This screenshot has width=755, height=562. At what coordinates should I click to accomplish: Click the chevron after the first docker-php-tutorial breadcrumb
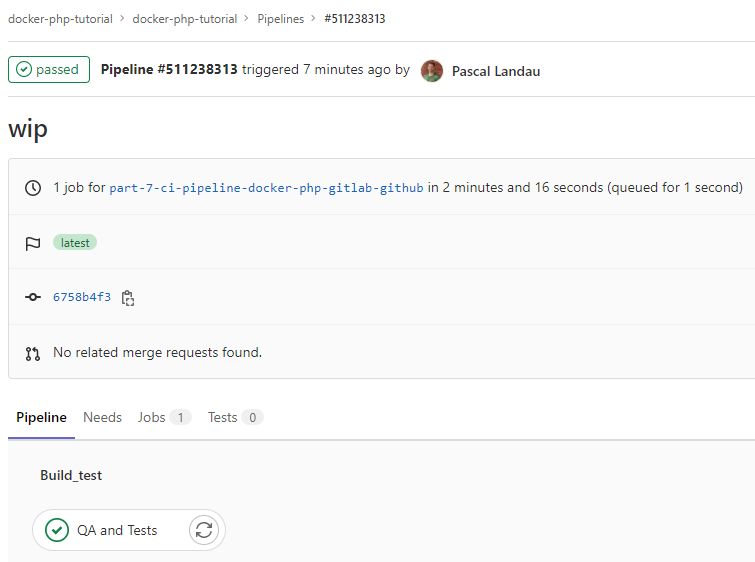tap(122, 18)
